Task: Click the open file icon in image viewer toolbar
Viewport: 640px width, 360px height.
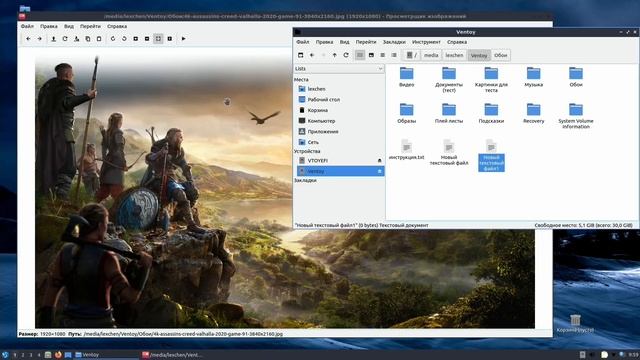Action: [53, 39]
